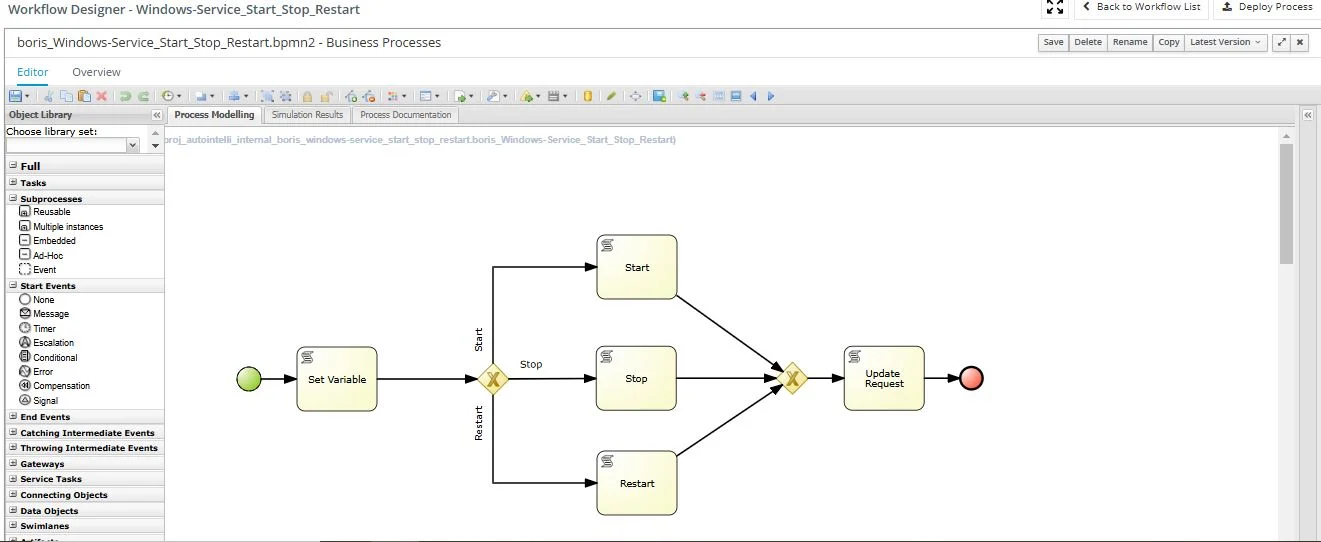Click Back to Workflow List
1321x542 pixels.
(x=1140, y=7)
